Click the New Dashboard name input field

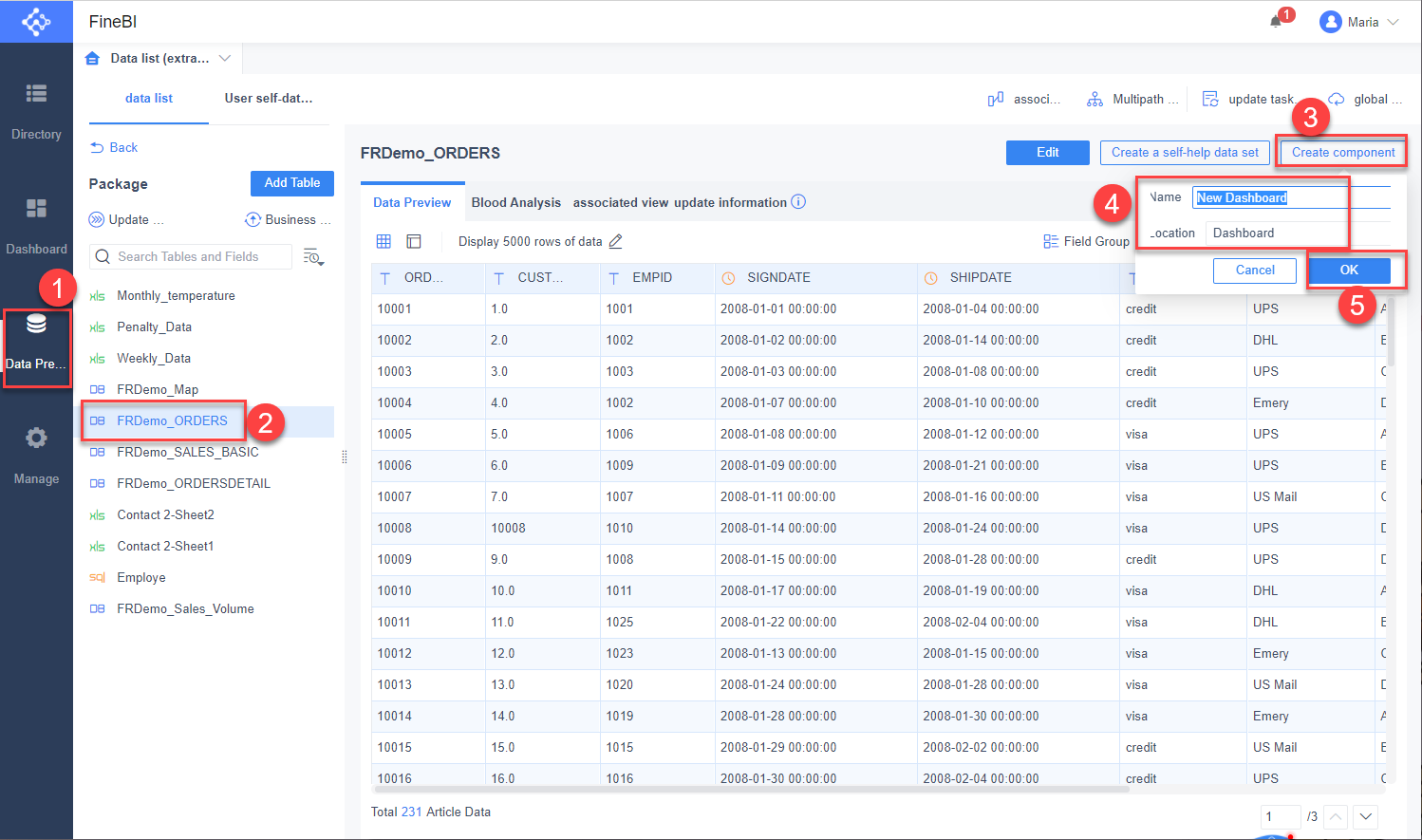[x=1269, y=196]
